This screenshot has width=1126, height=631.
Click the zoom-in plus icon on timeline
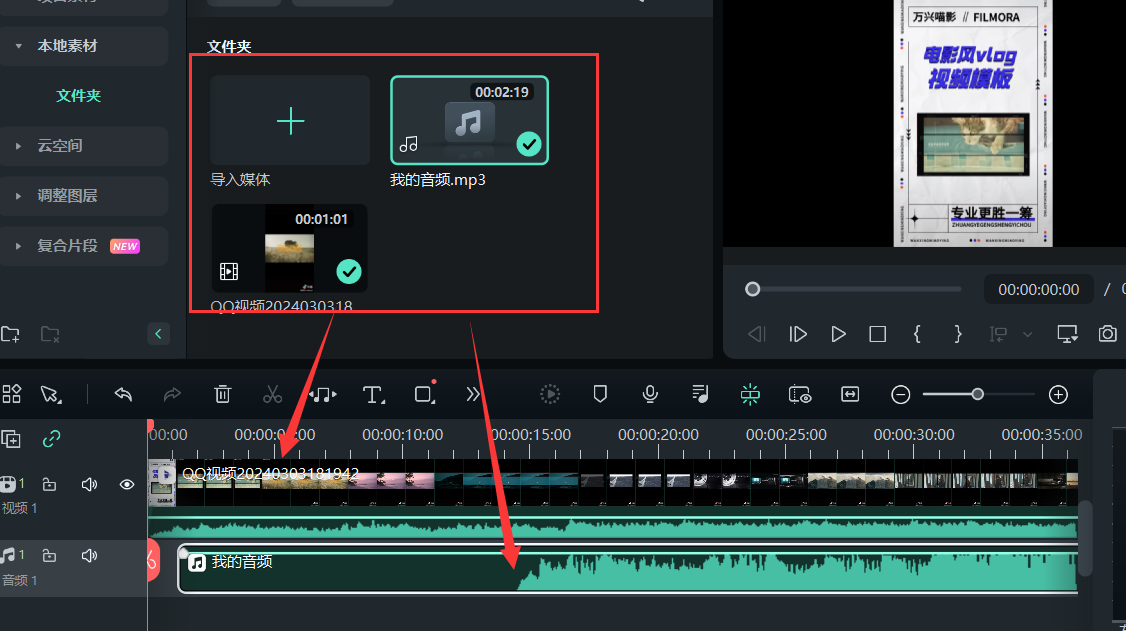[1058, 394]
